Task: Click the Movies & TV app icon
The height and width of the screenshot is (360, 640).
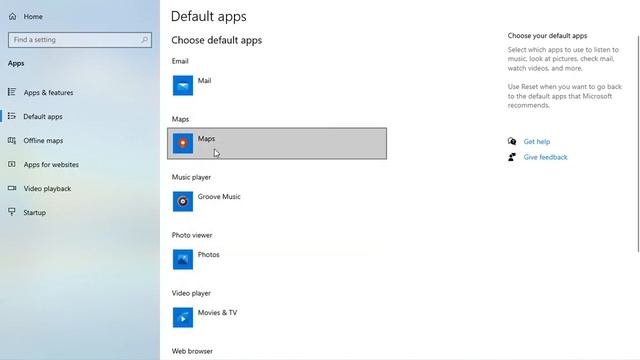Action: click(183, 317)
